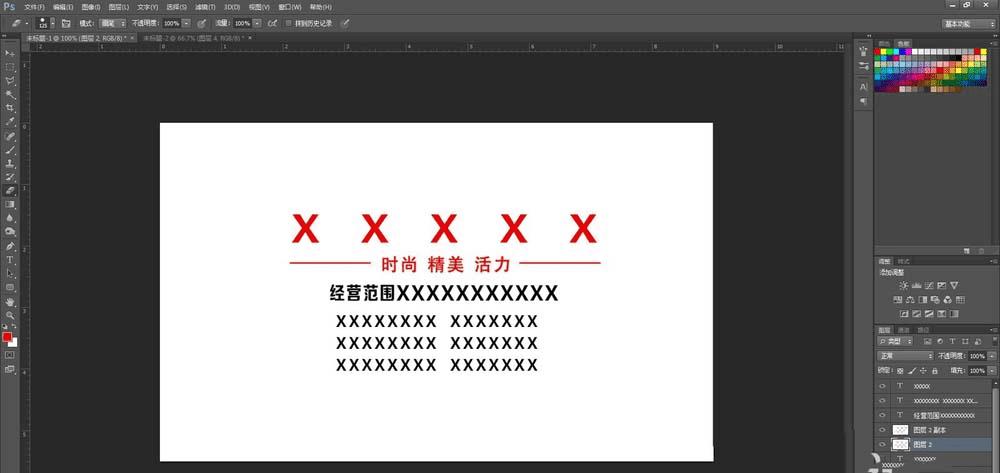Select the Eyedropper tool
Image resolution: width=1000 pixels, height=473 pixels.
pos(10,122)
